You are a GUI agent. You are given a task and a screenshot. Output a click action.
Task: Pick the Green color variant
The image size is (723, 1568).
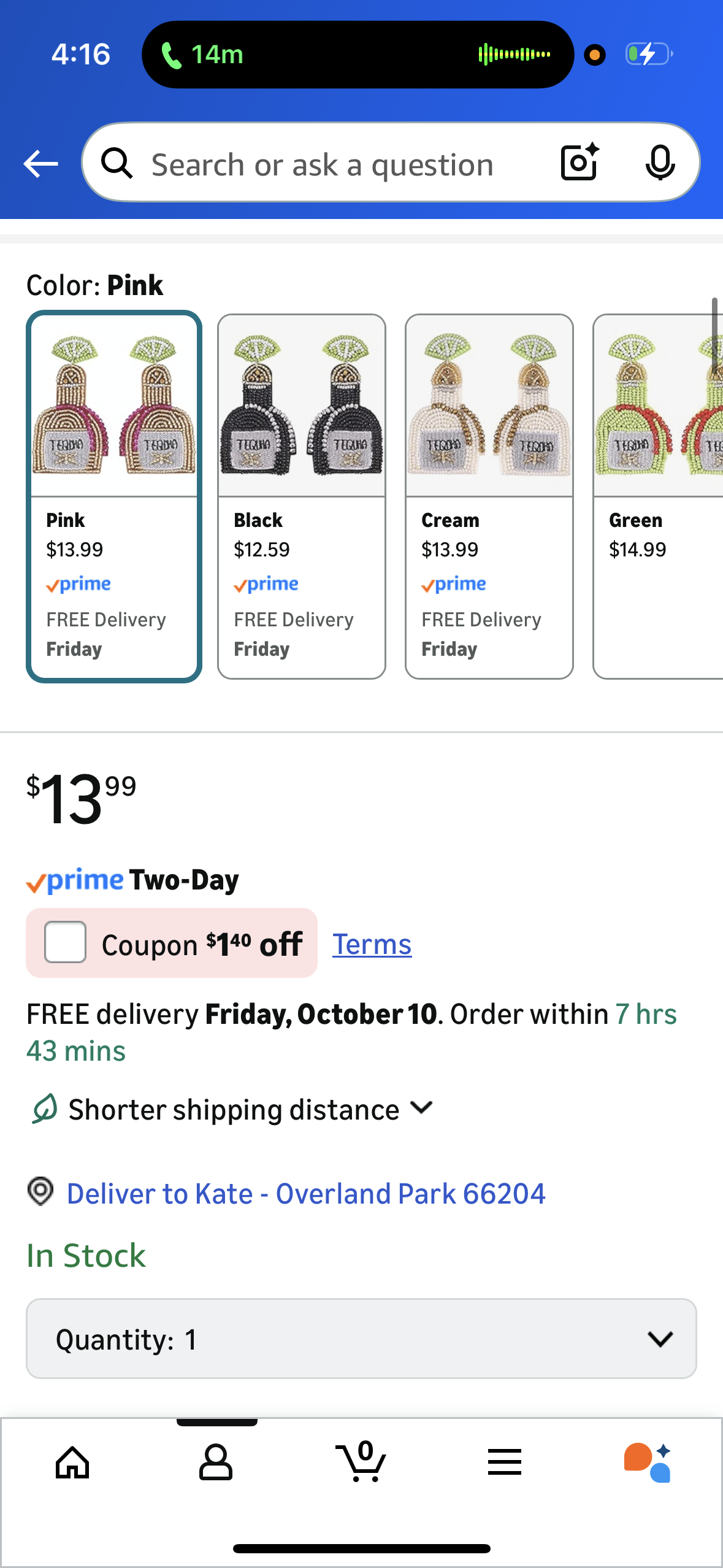[657, 496]
